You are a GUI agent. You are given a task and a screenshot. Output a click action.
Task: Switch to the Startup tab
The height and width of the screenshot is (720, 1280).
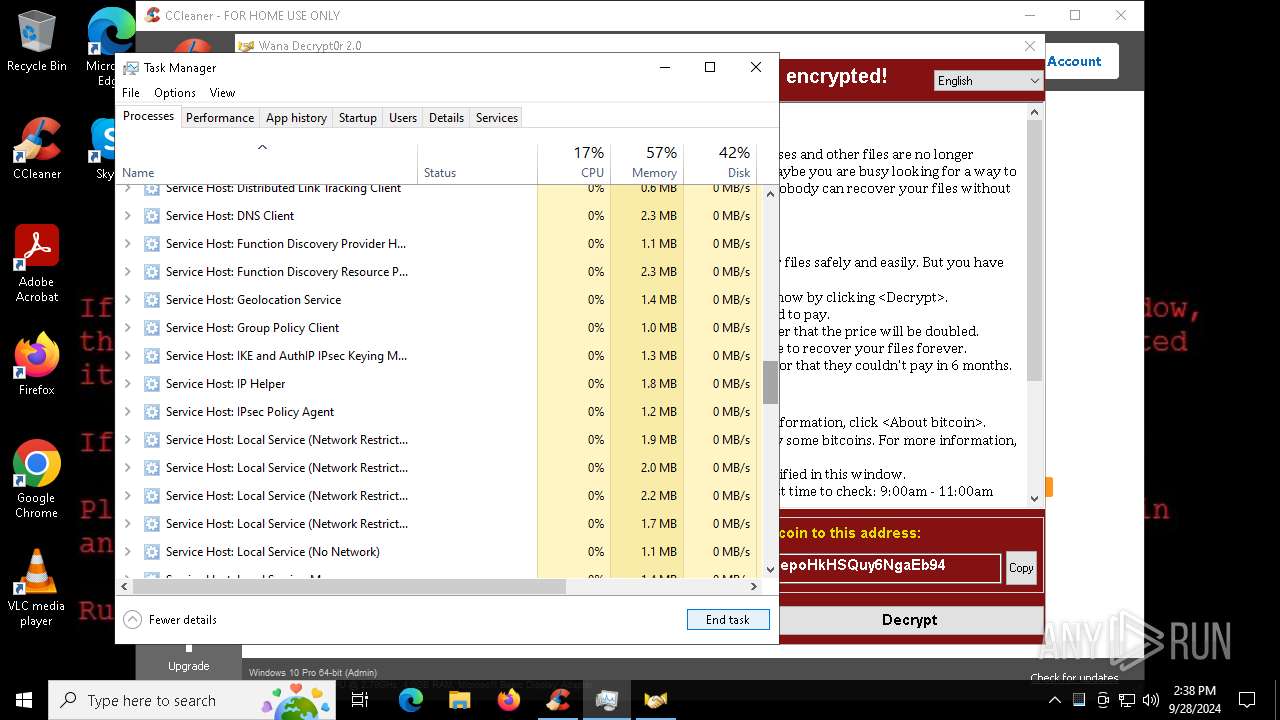coord(357,118)
